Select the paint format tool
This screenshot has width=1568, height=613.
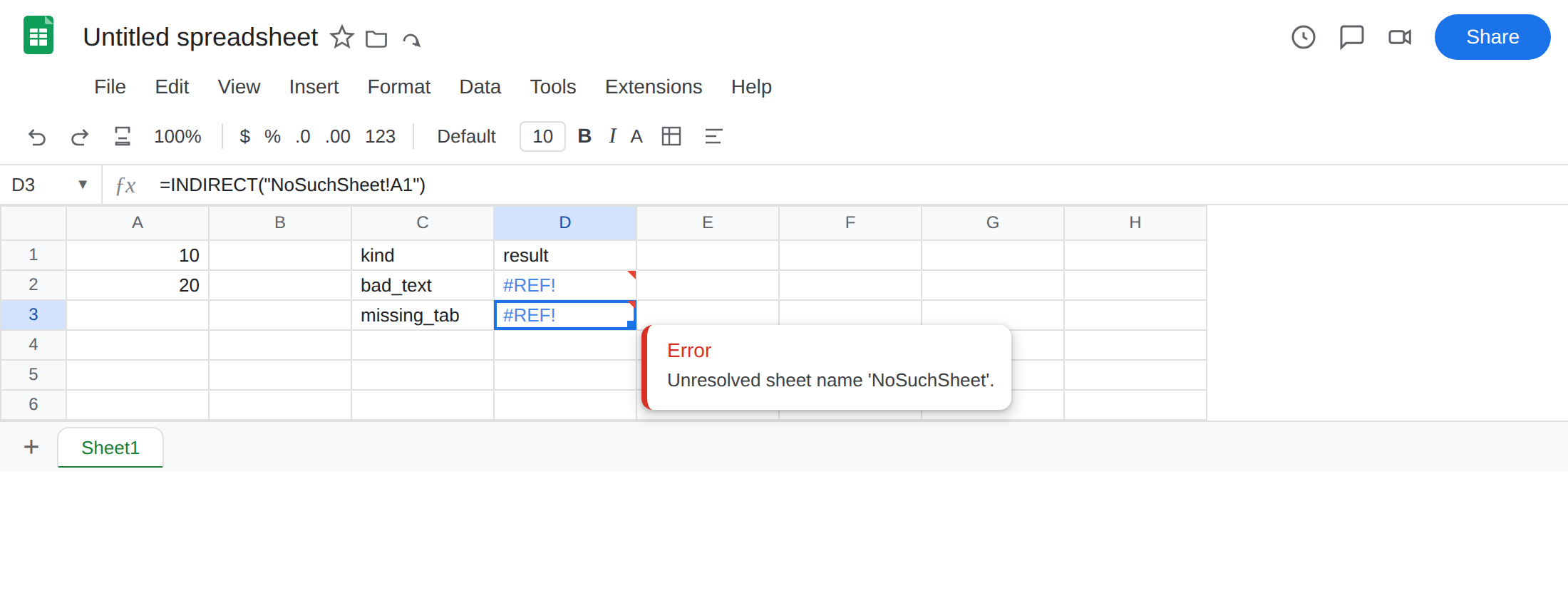[123, 136]
